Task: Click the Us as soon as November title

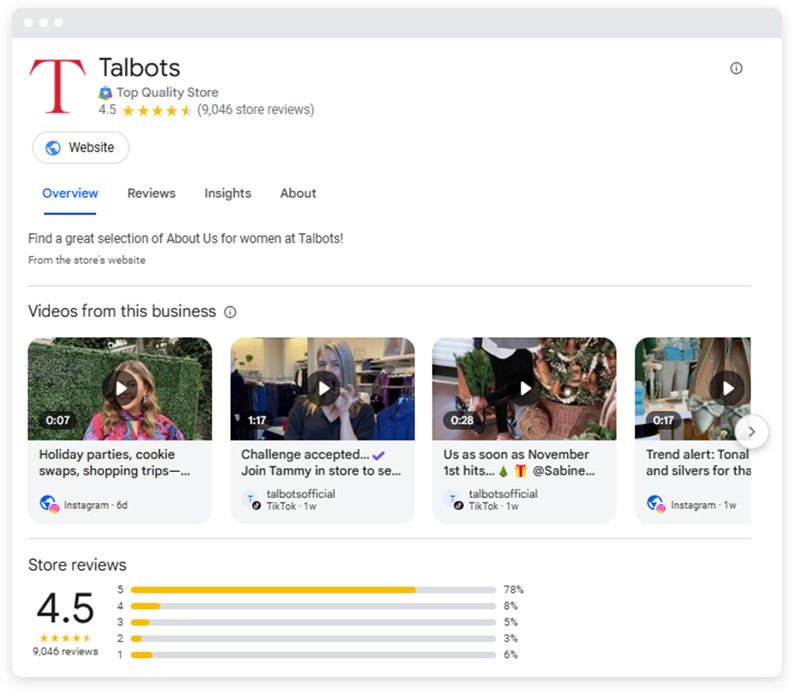Action: pyautogui.click(x=519, y=463)
